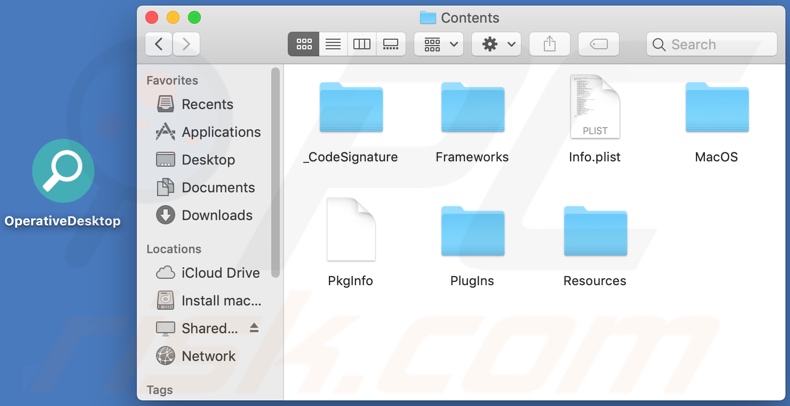
Task: Click the MacOS name label
Action: pyautogui.click(x=716, y=157)
